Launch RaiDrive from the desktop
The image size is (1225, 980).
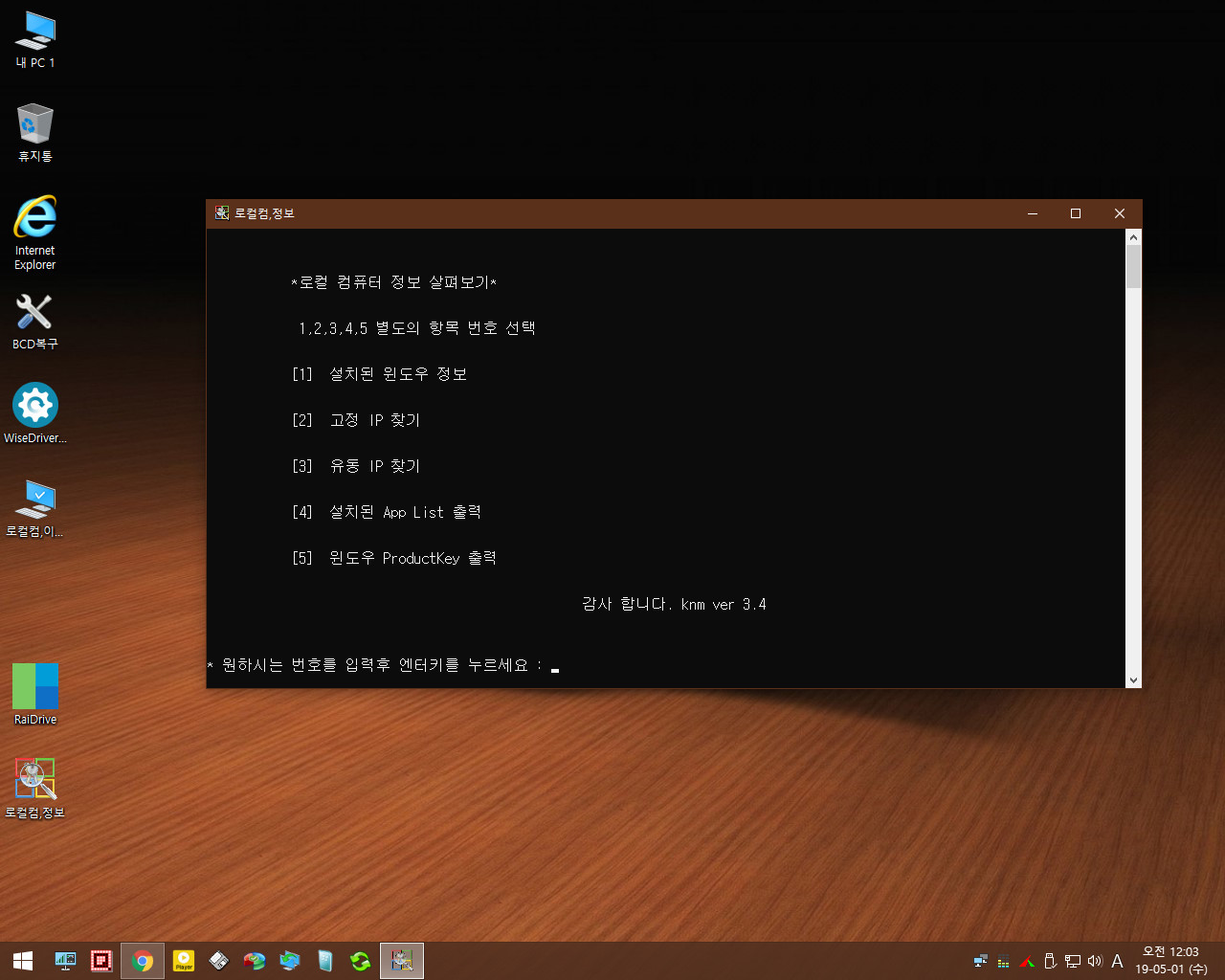(35, 694)
